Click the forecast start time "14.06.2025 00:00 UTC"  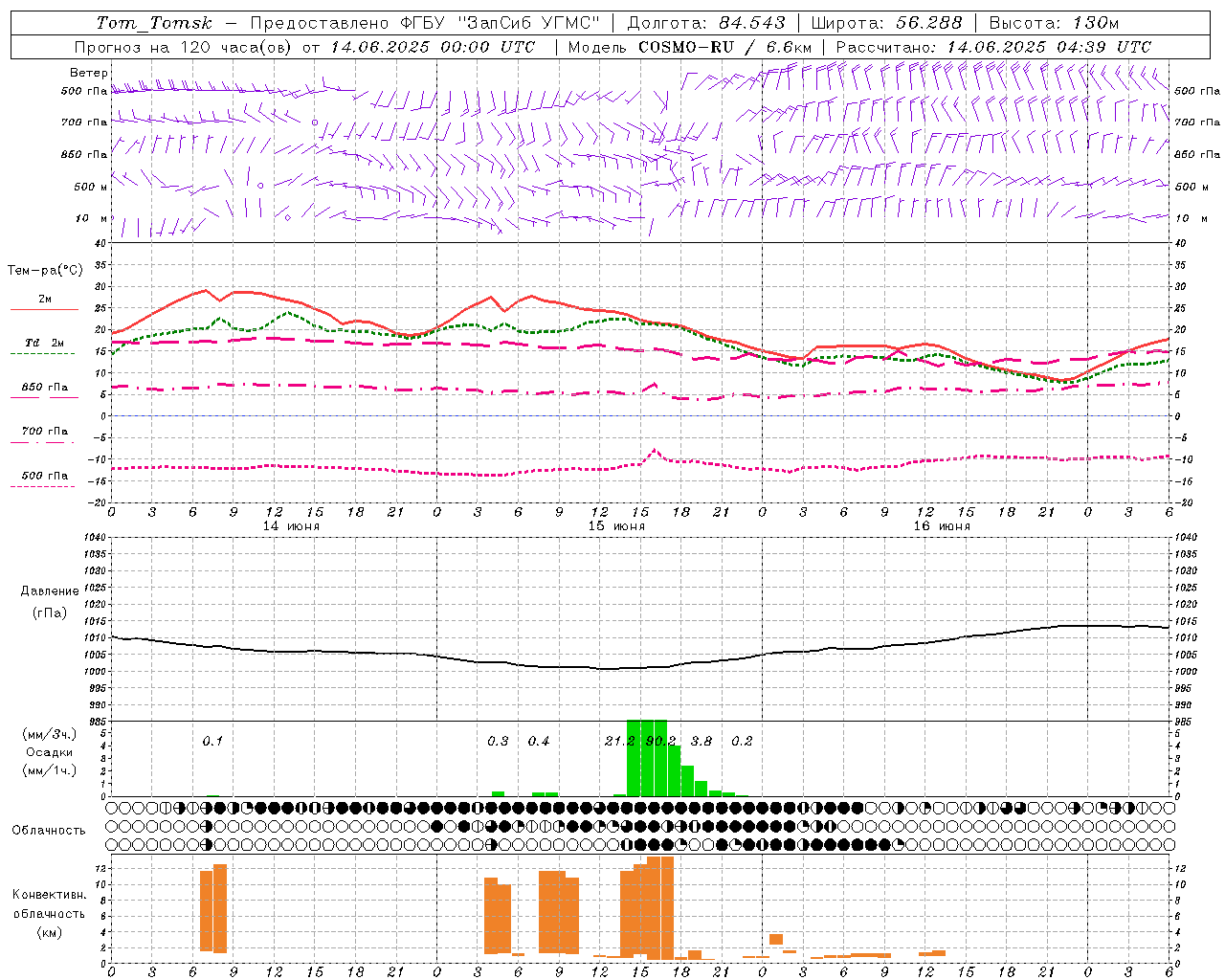pyautogui.click(x=433, y=47)
